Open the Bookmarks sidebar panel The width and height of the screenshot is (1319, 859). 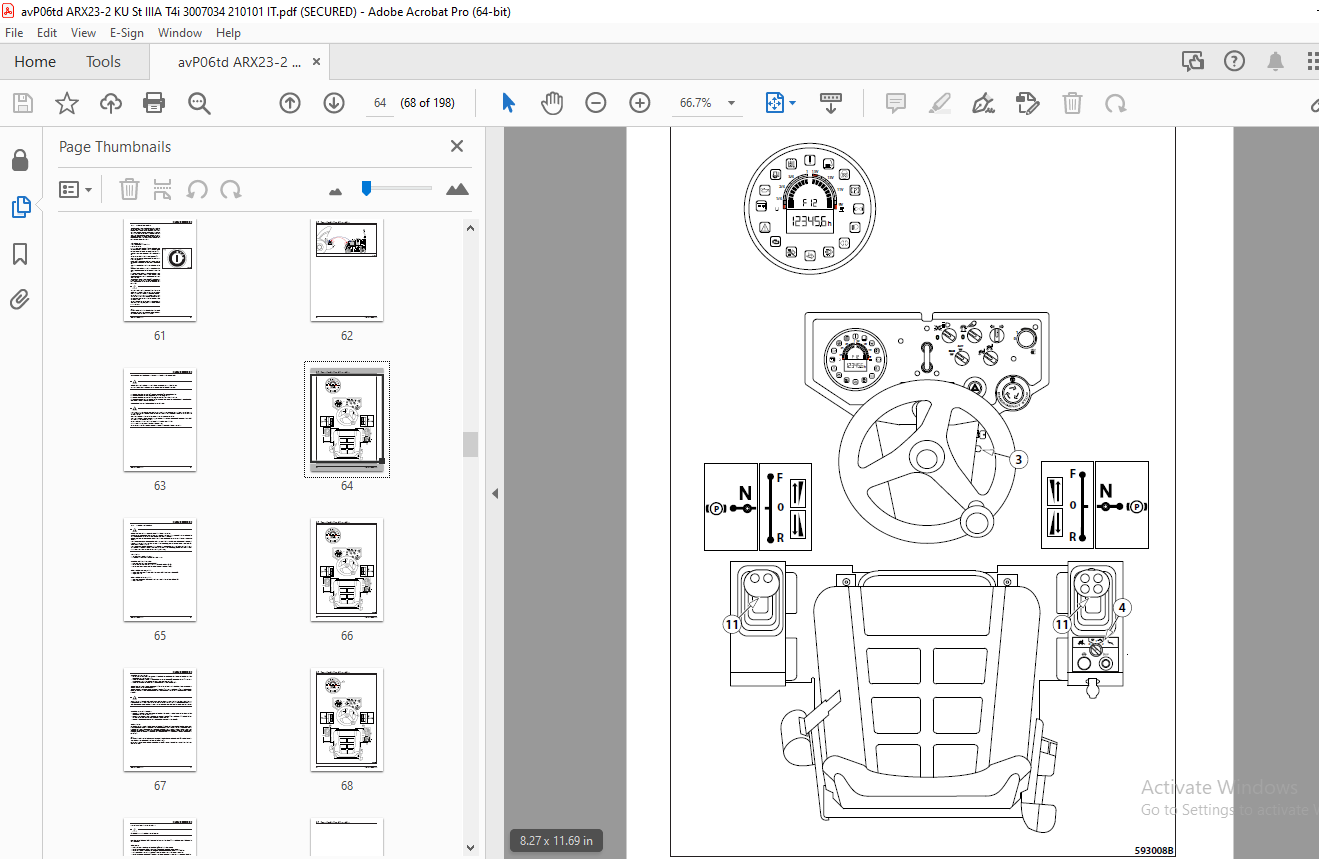click(20, 254)
